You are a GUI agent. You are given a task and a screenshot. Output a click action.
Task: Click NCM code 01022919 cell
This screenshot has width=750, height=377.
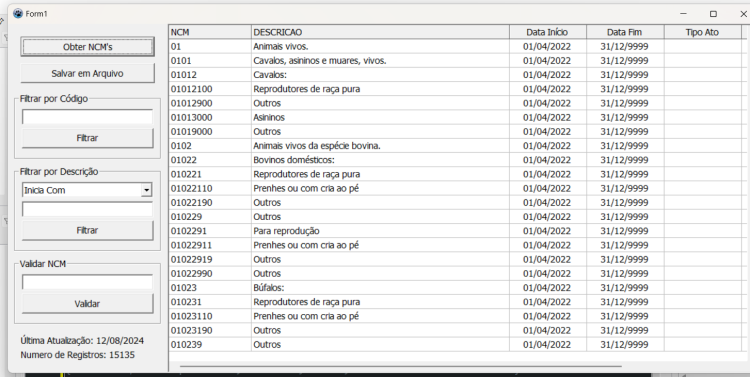pyautogui.click(x=210, y=259)
